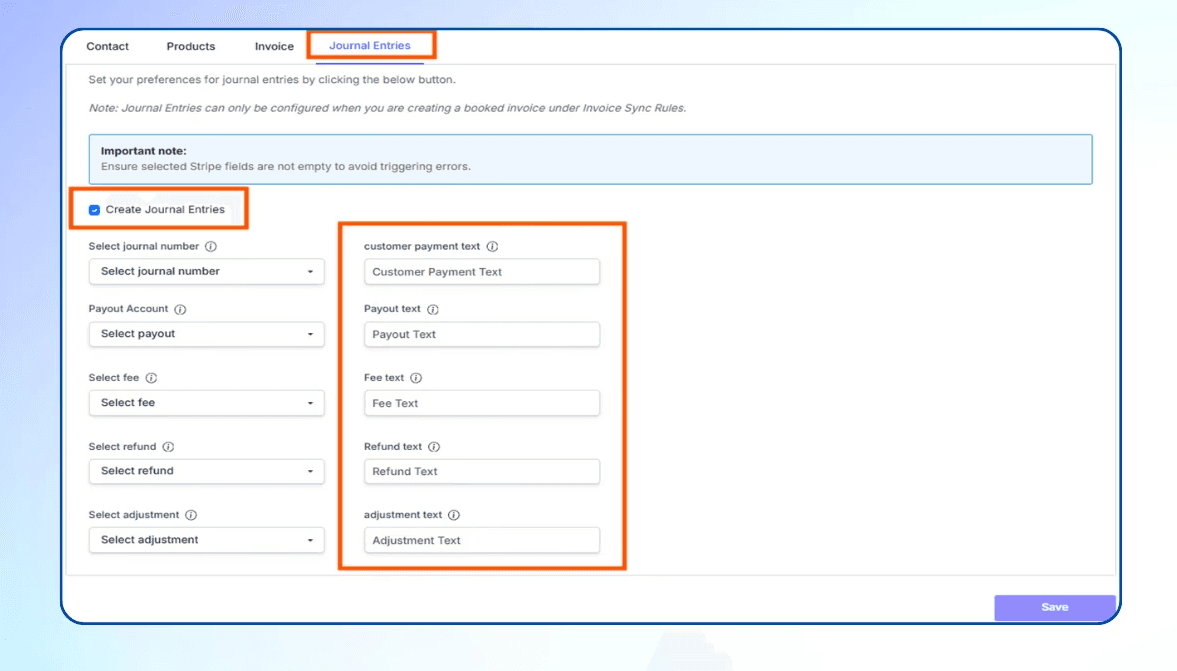Open the Products tab
The height and width of the screenshot is (671, 1177).
pos(191,47)
